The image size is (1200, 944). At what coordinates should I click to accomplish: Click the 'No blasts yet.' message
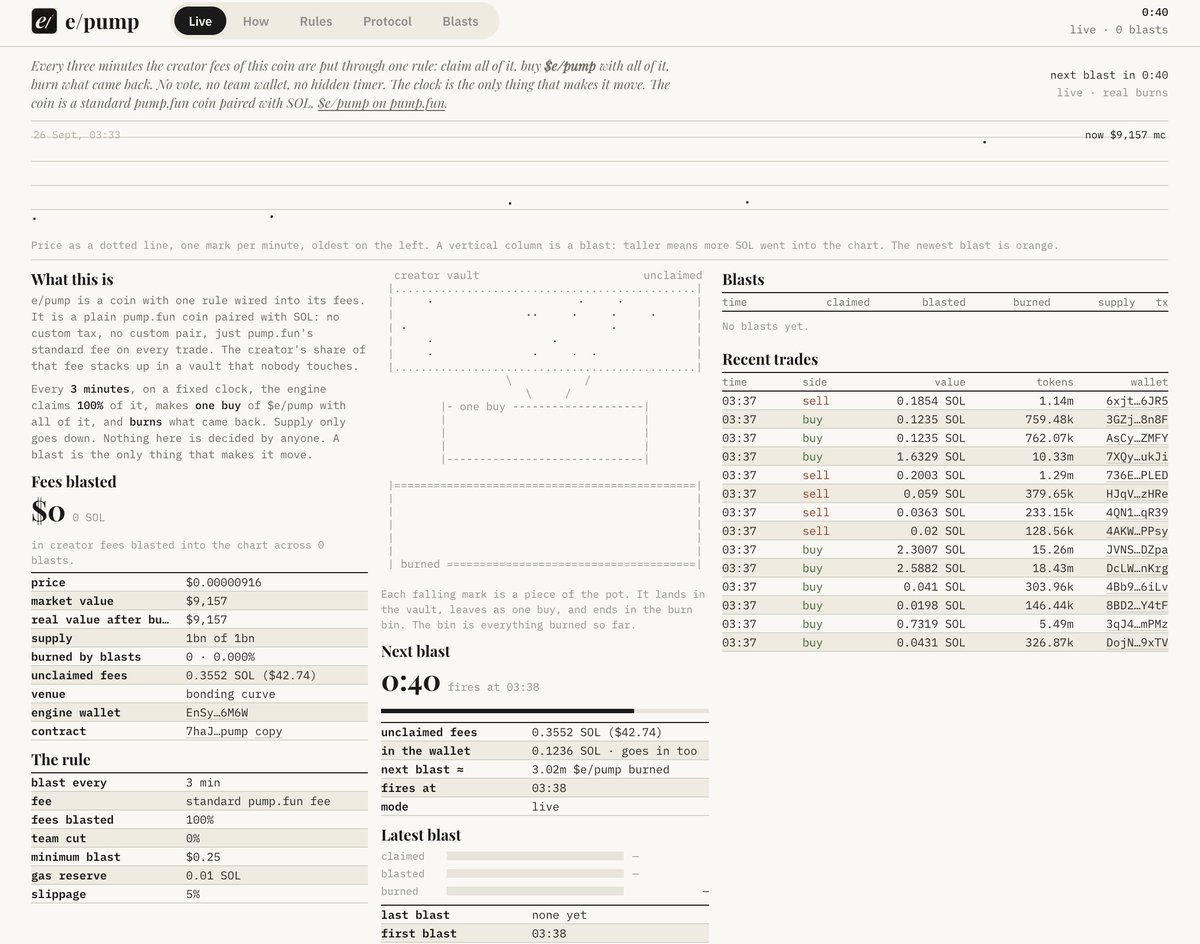pyautogui.click(x=765, y=326)
